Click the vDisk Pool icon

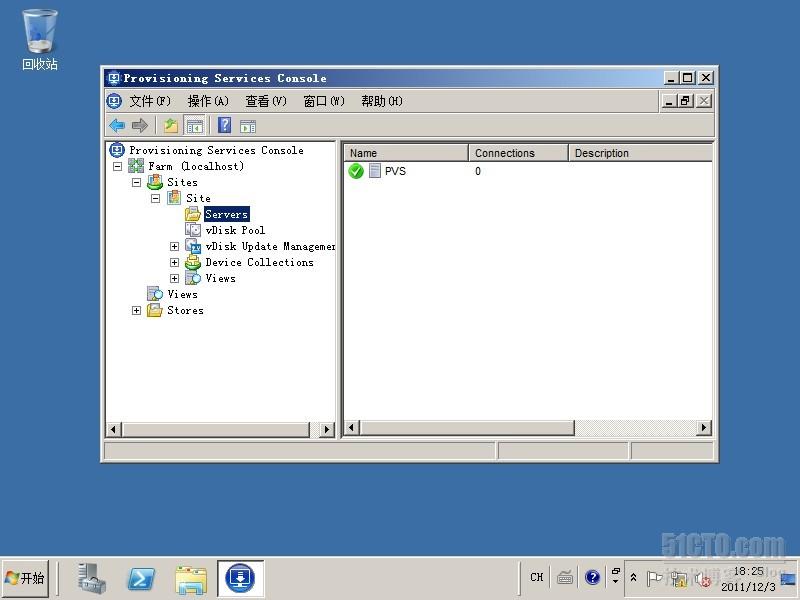(193, 230)
